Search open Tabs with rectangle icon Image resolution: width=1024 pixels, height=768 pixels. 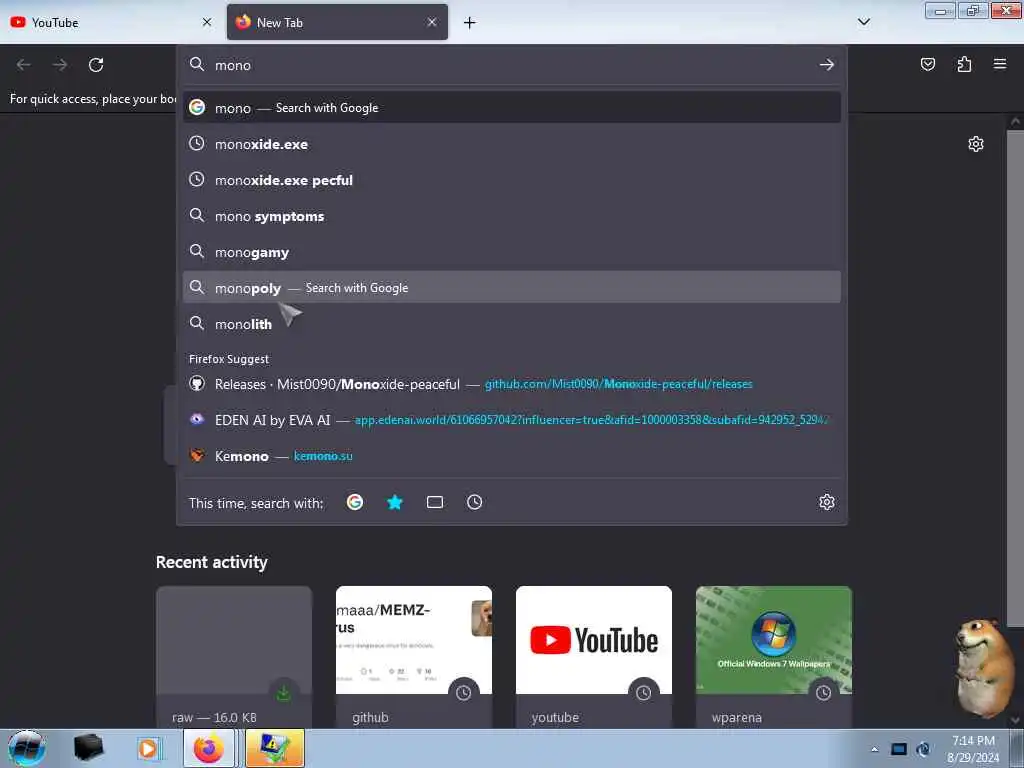[435, 502]
